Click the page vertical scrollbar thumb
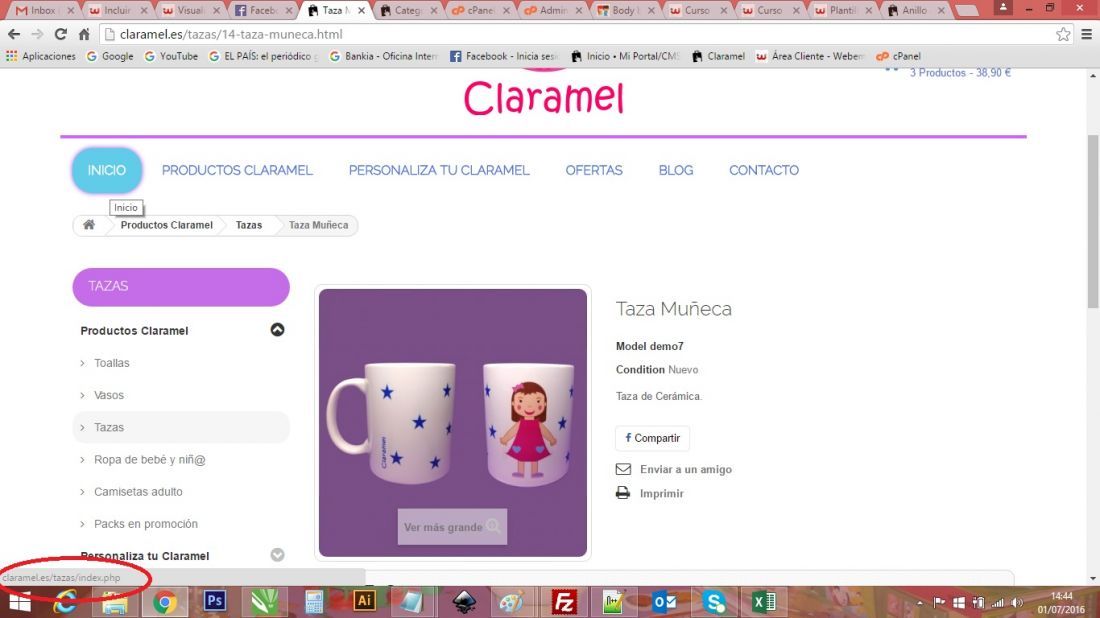 (1092, 221)
